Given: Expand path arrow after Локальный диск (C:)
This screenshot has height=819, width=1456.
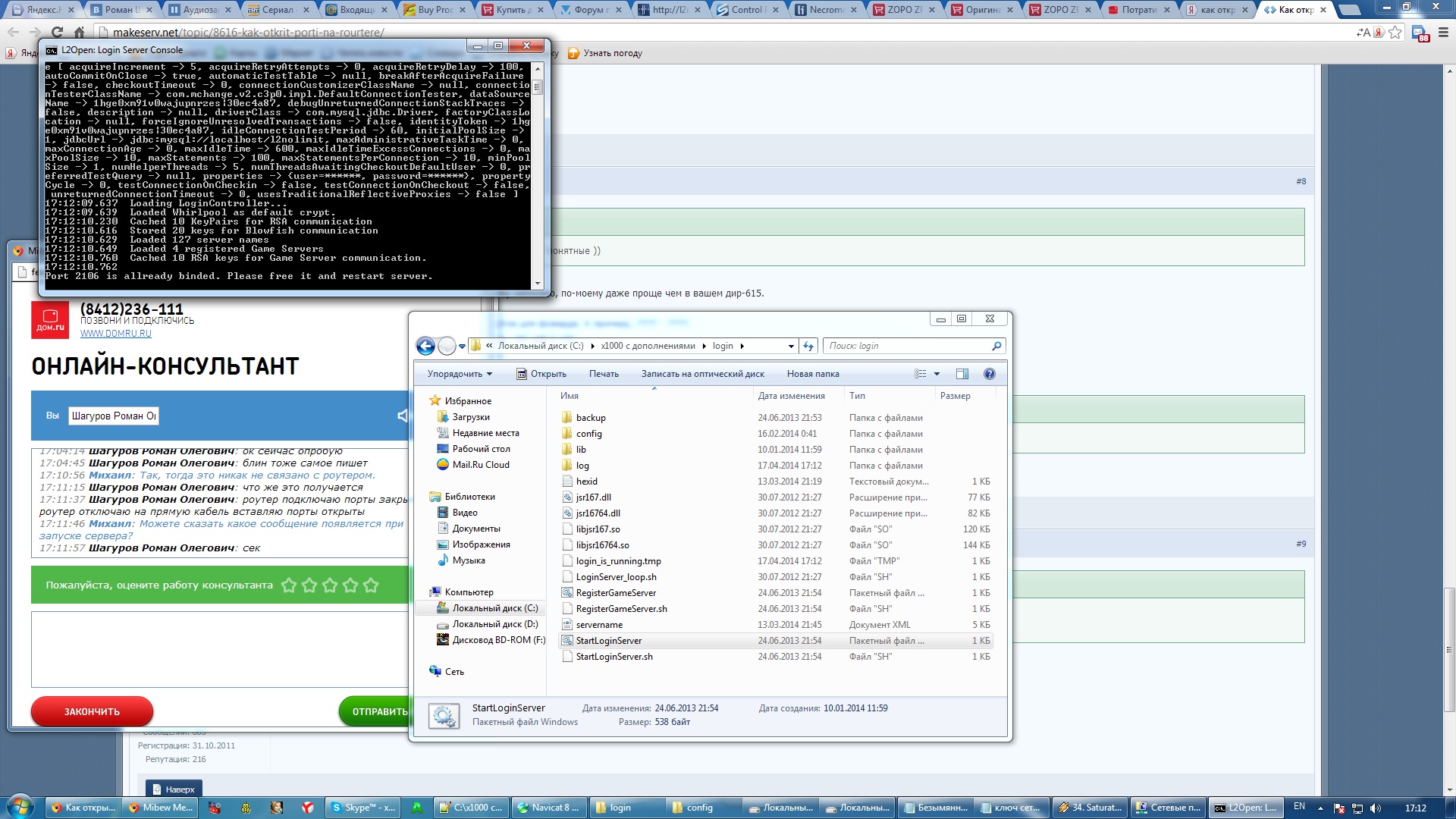Looking at the screenshot, I should click(592, 346).
